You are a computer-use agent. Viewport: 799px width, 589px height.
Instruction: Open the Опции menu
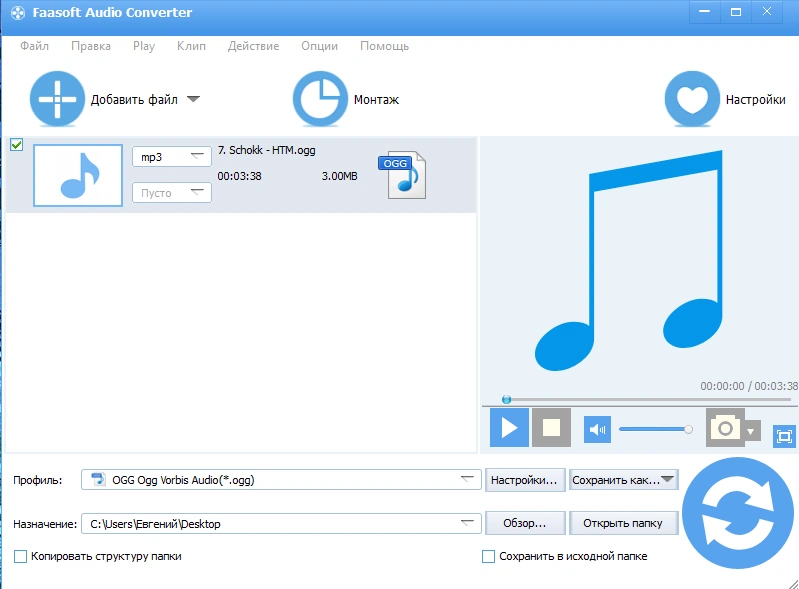pyautogui.click(x=319, y=46)
